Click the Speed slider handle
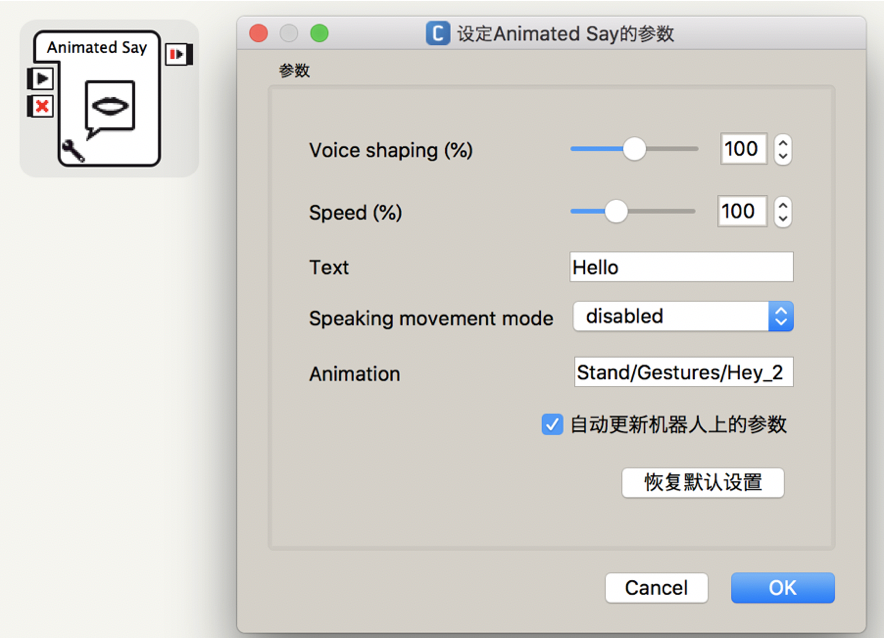 tap(616, 211)
